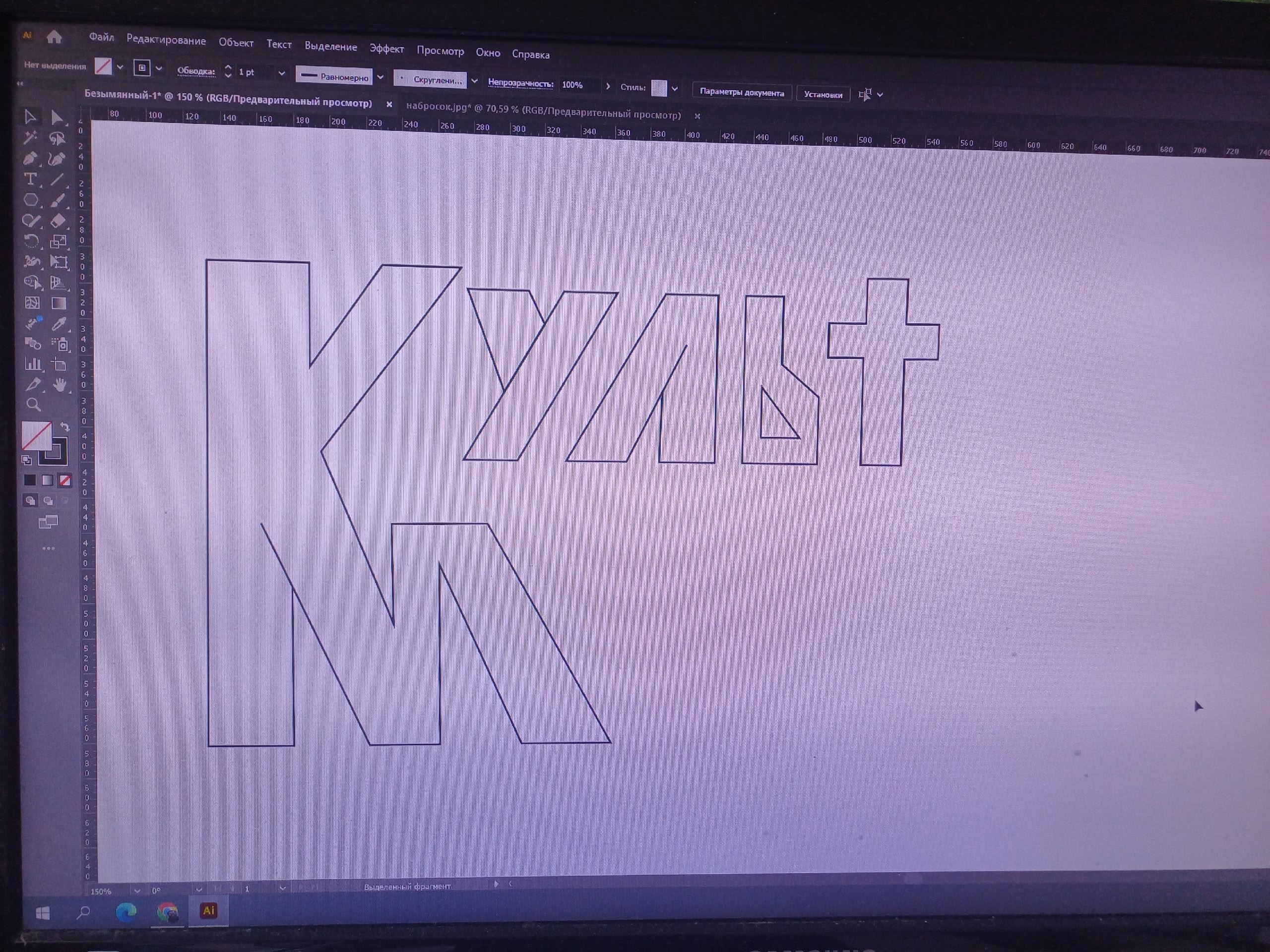Enable Draw Behind mode
The width and height of the screenshot is (1270, 952).
point(48,501)
